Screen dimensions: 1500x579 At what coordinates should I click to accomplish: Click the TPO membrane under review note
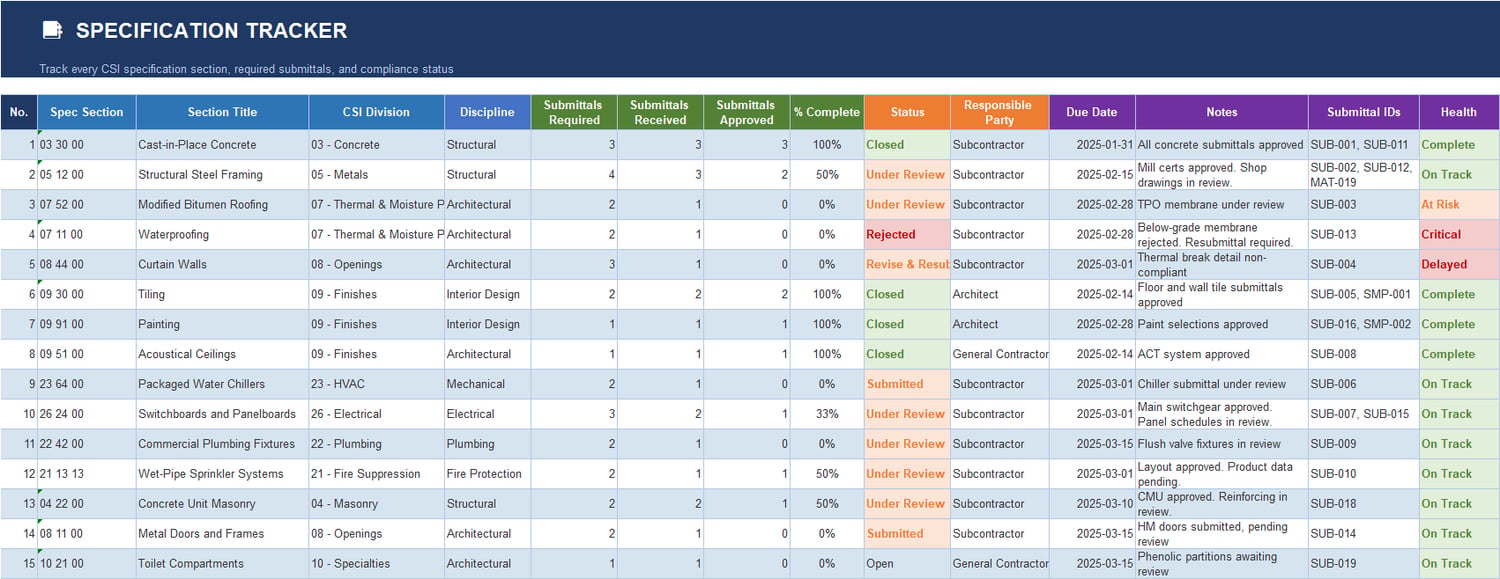pyautogui.click(x=1221, y=205)
